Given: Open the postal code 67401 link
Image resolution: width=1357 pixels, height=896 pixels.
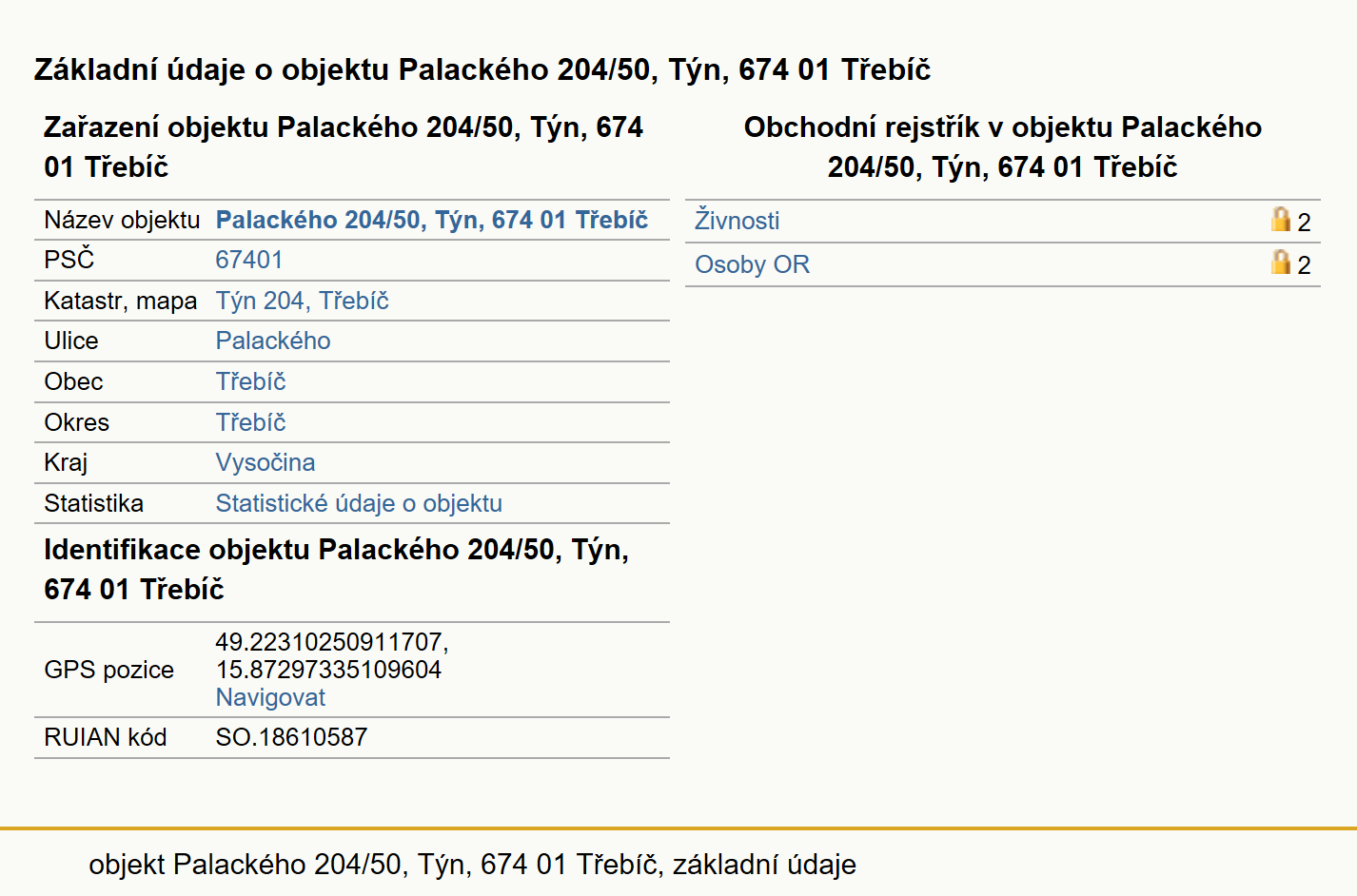Looking at the screenshot, I should pyautogui.click(x=248, y=260).
